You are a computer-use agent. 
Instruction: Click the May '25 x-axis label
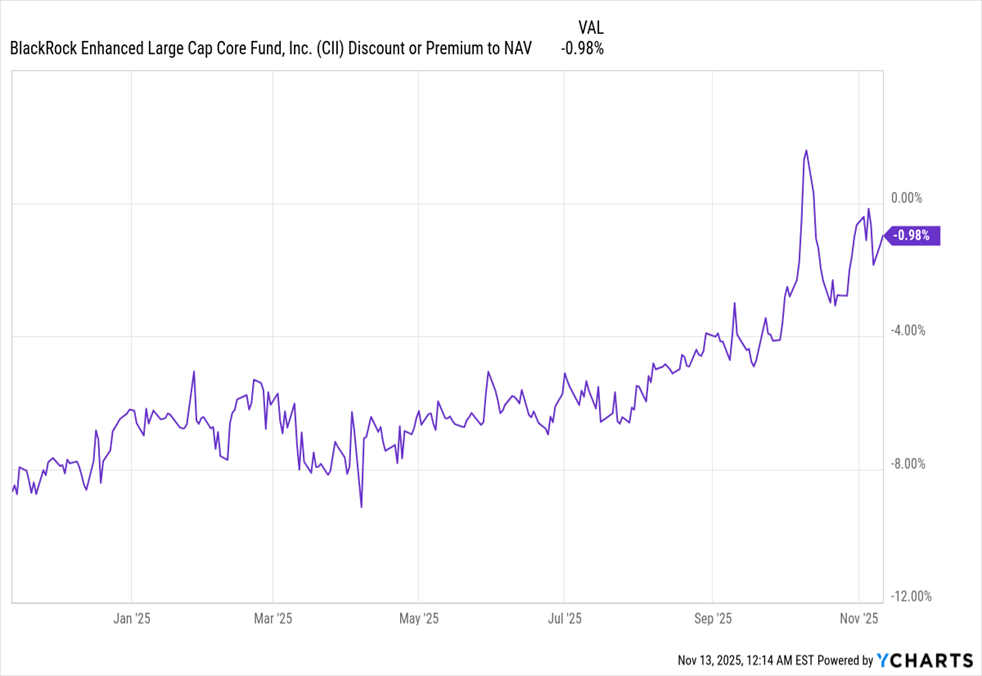point(420,619)
